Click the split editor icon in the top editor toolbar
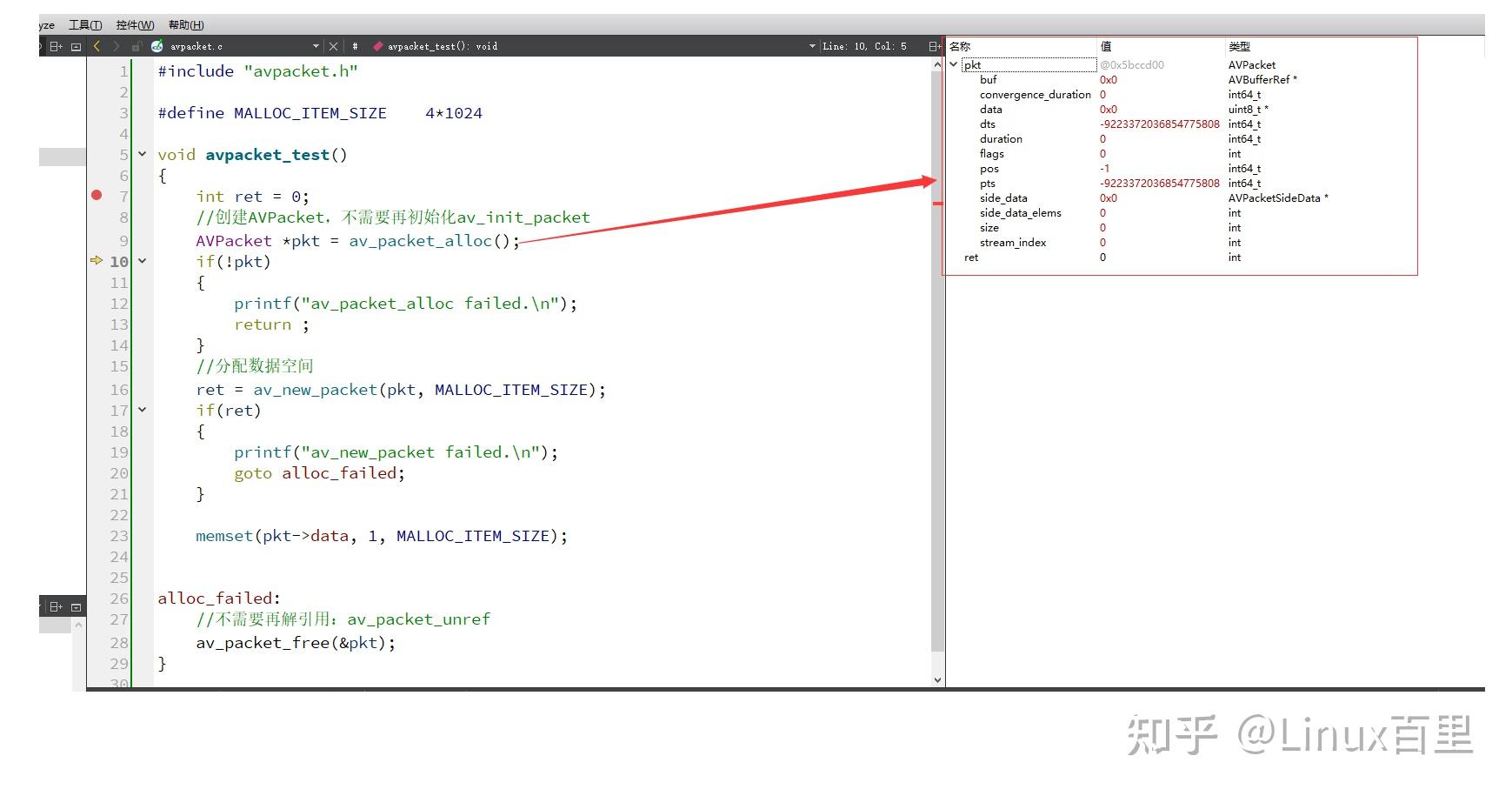 [x=57, y=46]
